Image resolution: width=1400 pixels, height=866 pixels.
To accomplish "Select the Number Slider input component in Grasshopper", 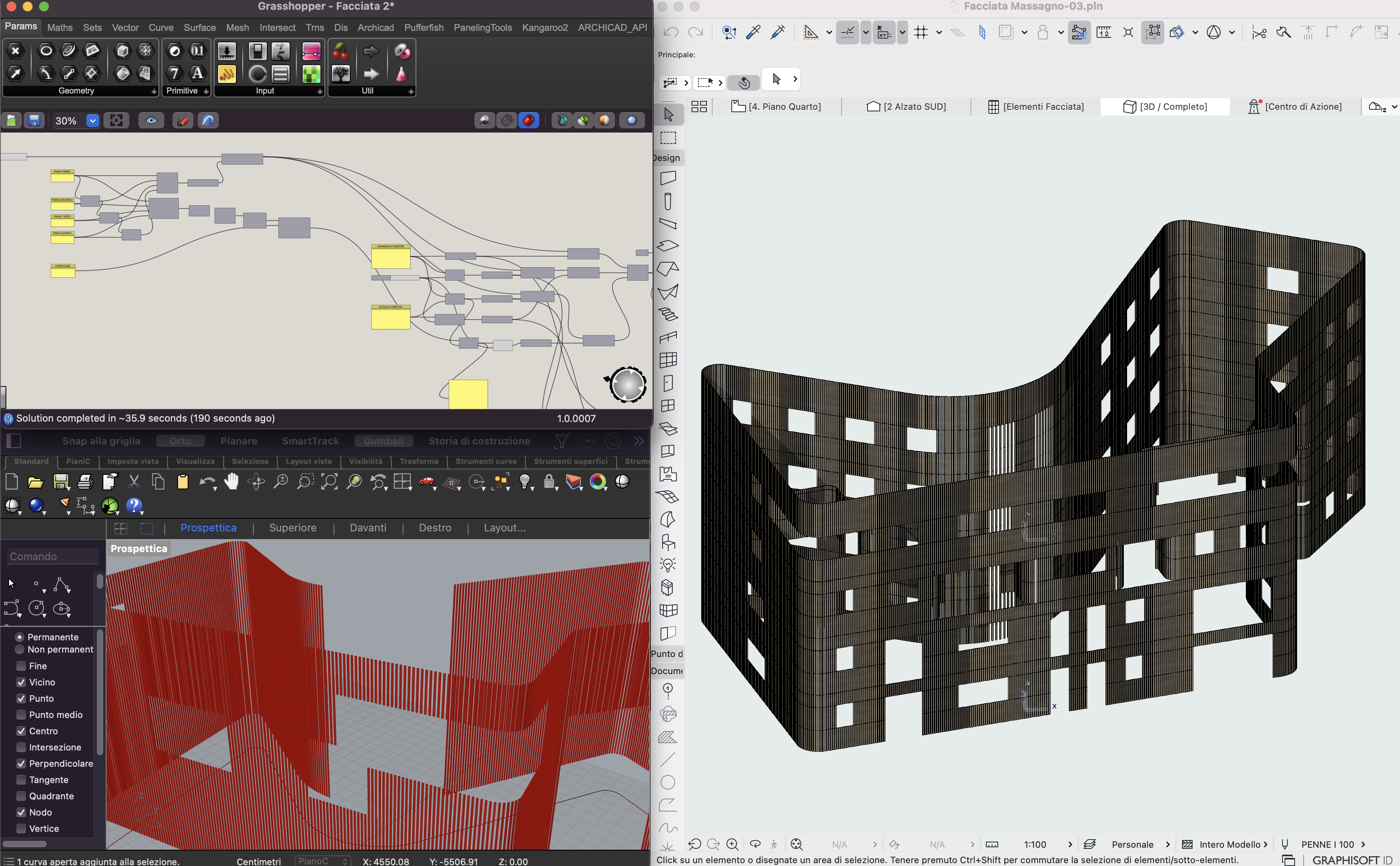I will click(227, 52).
